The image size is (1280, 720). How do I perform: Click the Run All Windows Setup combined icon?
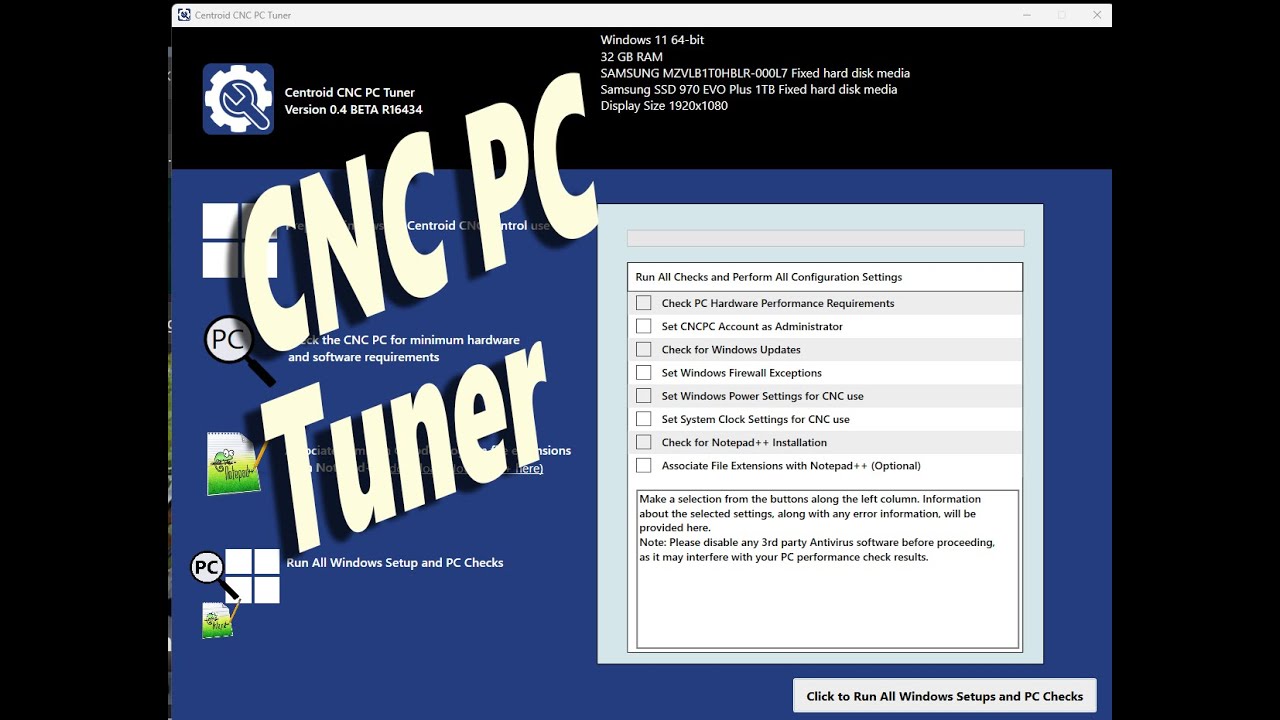(x=235, y=592)
